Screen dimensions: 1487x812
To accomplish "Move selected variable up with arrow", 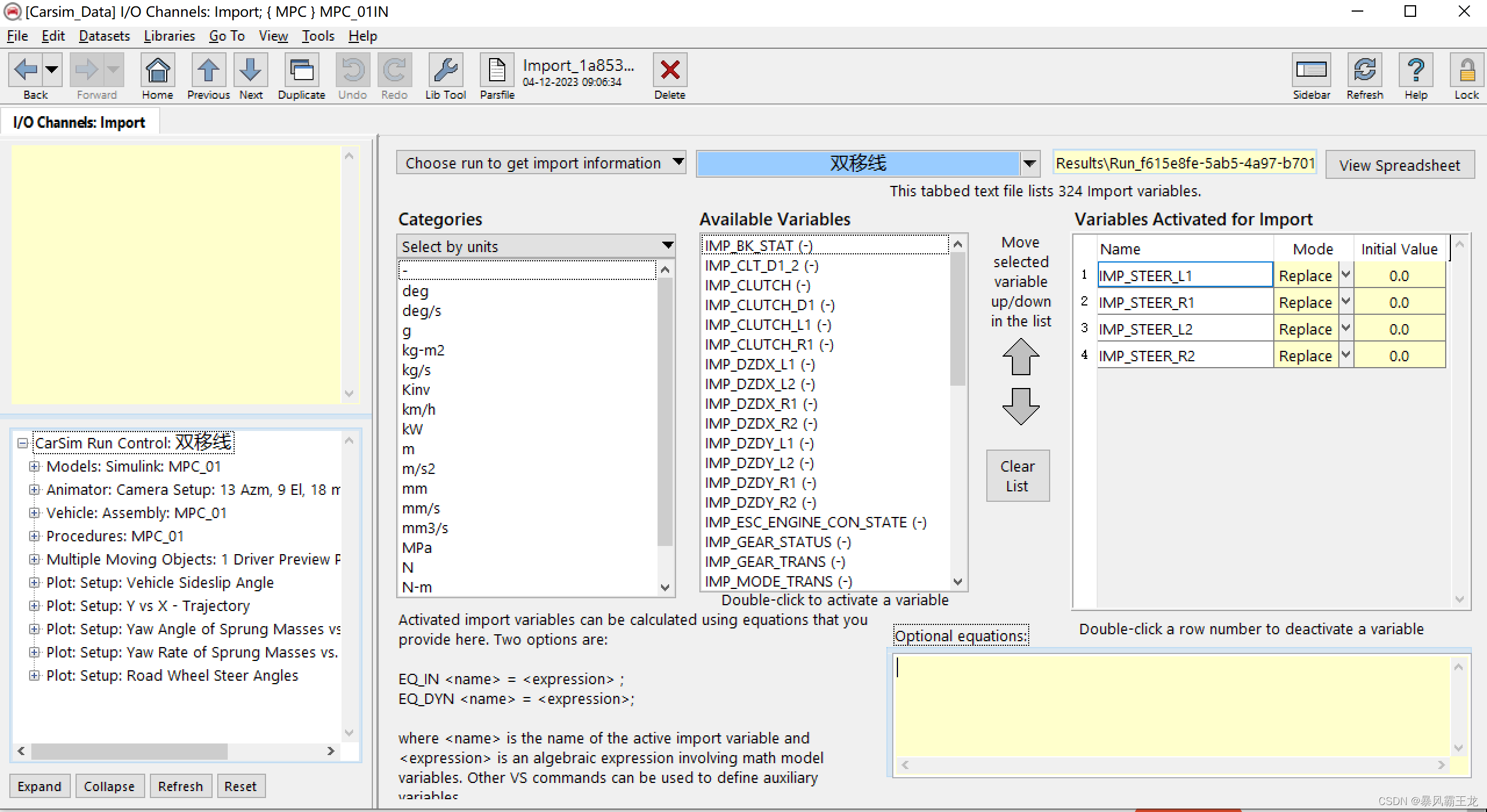I will [1021, 357].
